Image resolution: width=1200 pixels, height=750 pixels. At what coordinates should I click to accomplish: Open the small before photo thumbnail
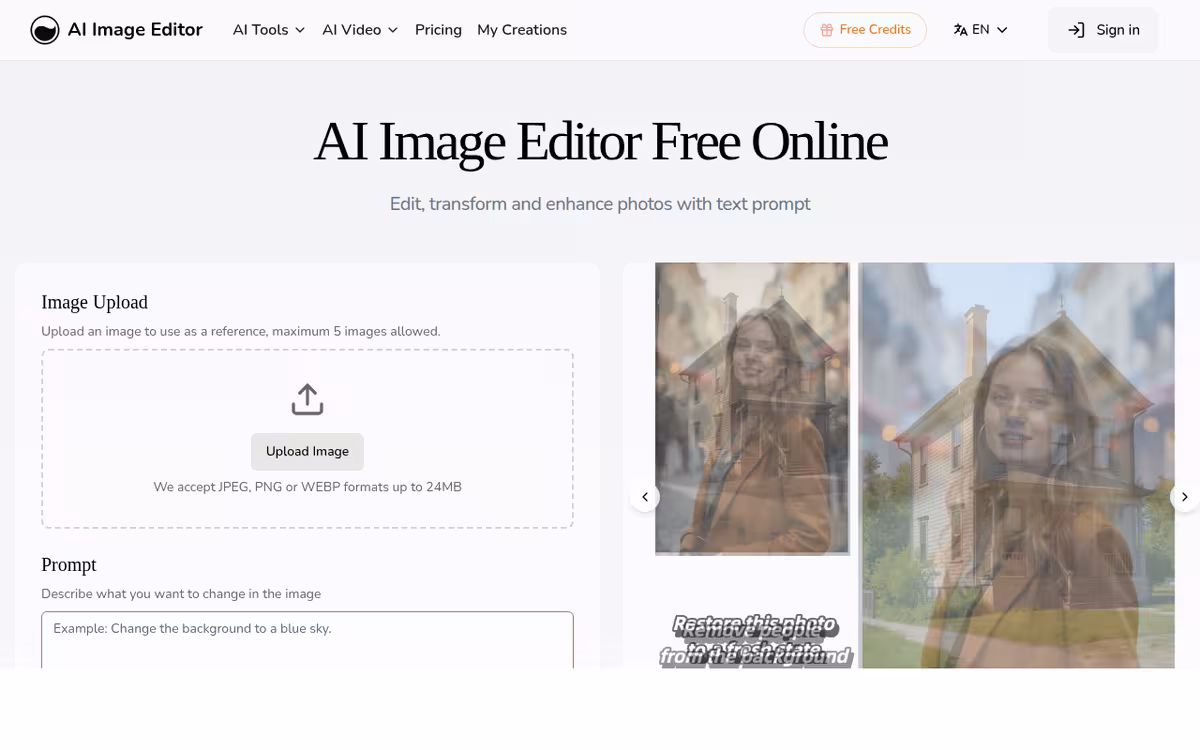(752, 408)
